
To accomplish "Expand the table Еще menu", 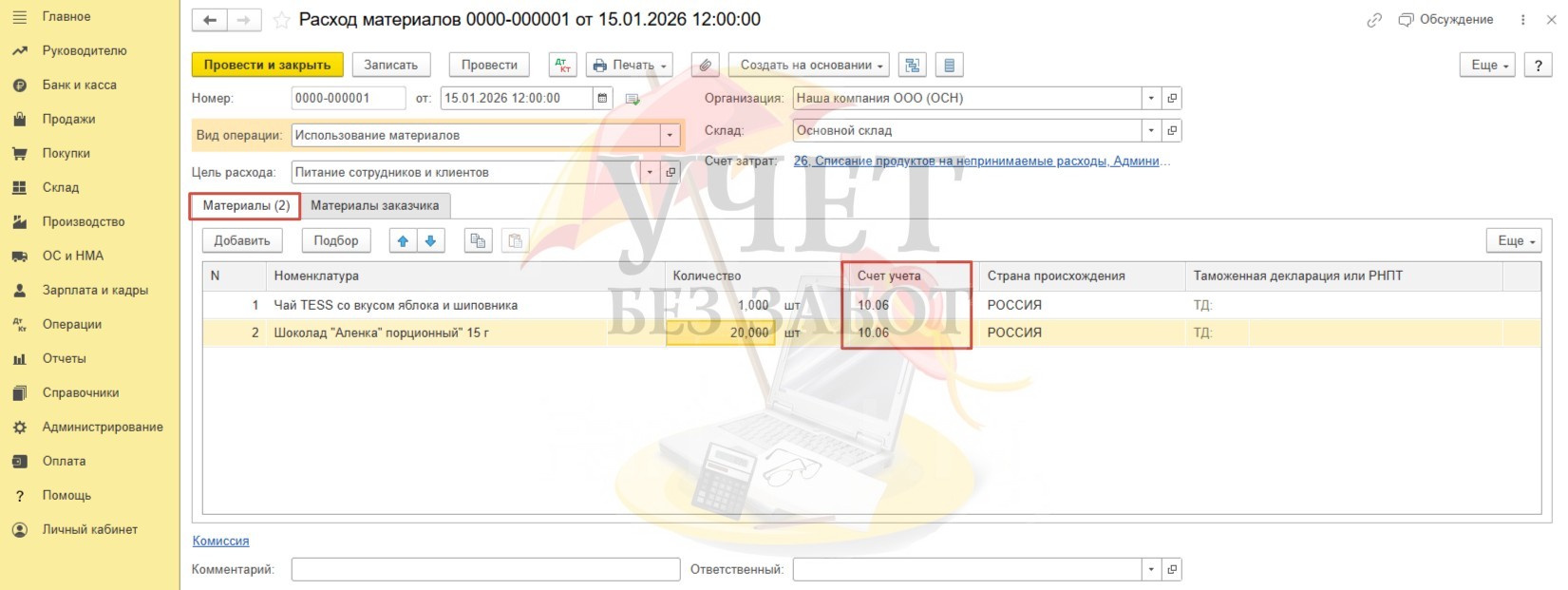I will (x=1514, y=240).
